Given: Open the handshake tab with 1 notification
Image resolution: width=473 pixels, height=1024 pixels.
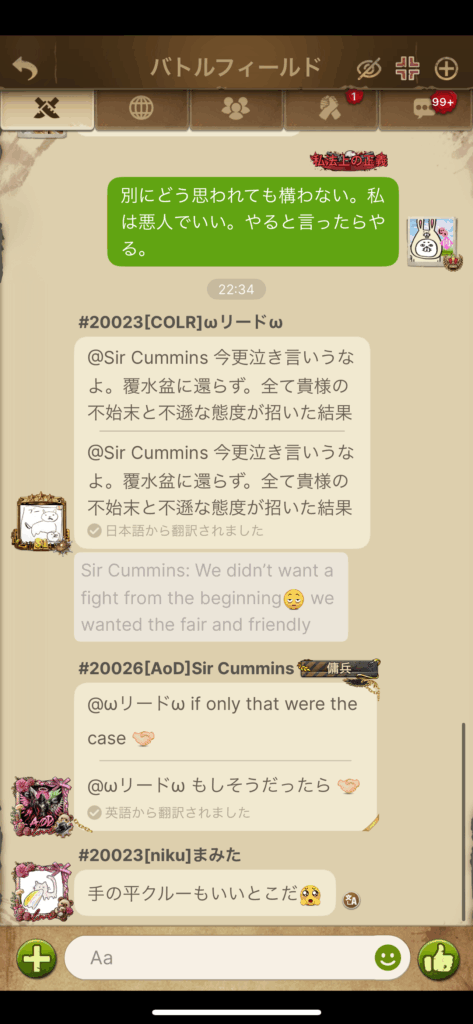Looking at the screenshot, I should (x=330, y=108).
